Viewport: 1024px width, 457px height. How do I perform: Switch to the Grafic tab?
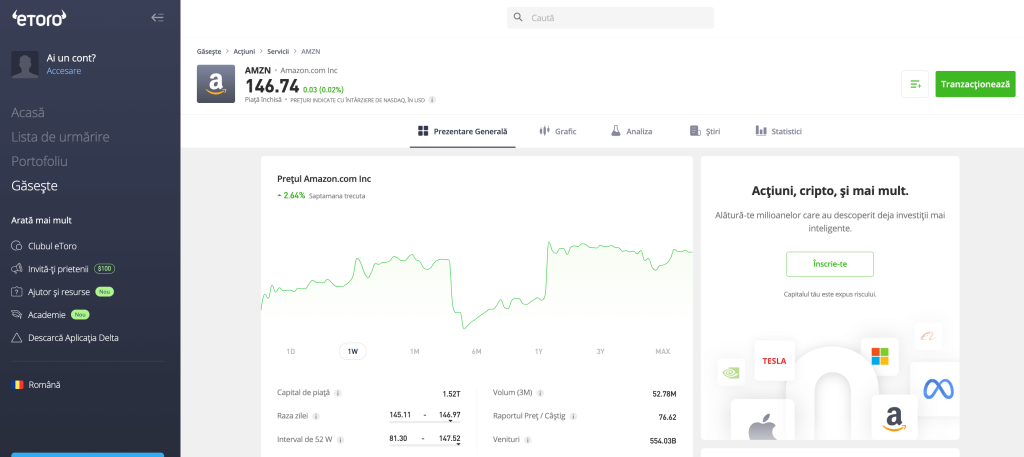pos(558,131)
